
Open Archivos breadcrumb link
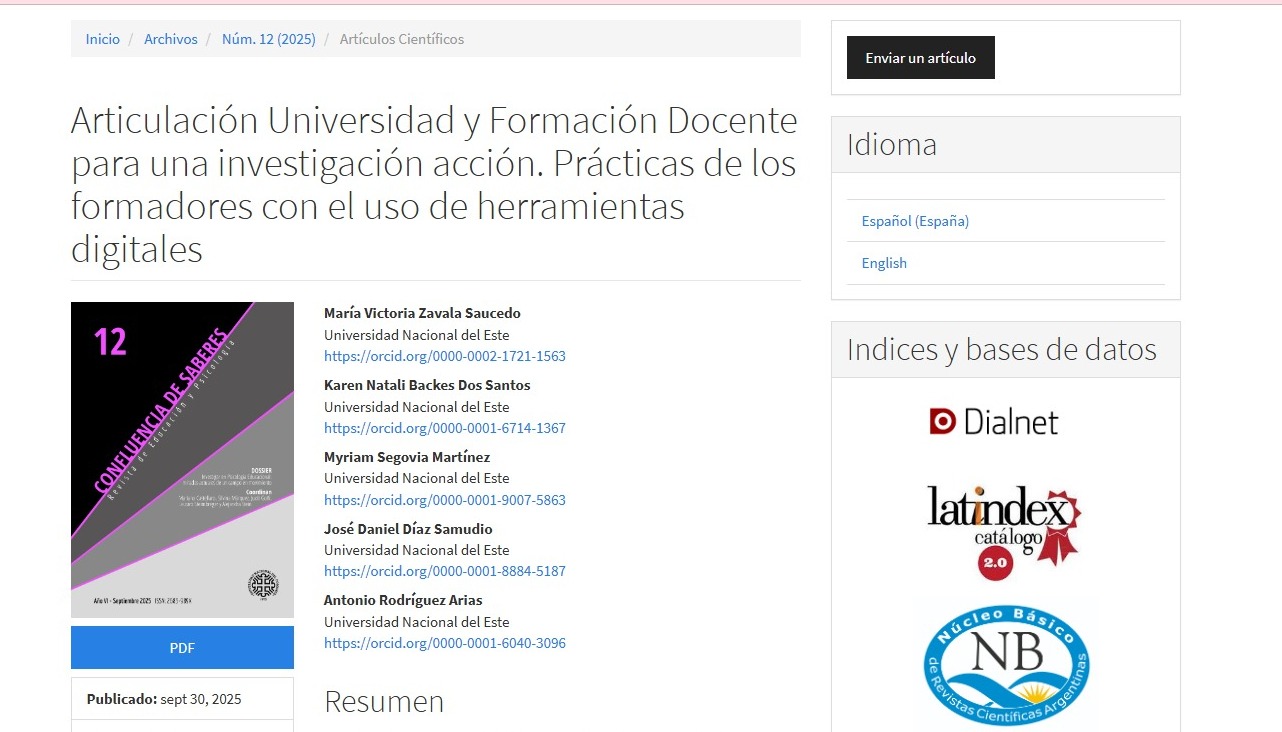point(171,39)
